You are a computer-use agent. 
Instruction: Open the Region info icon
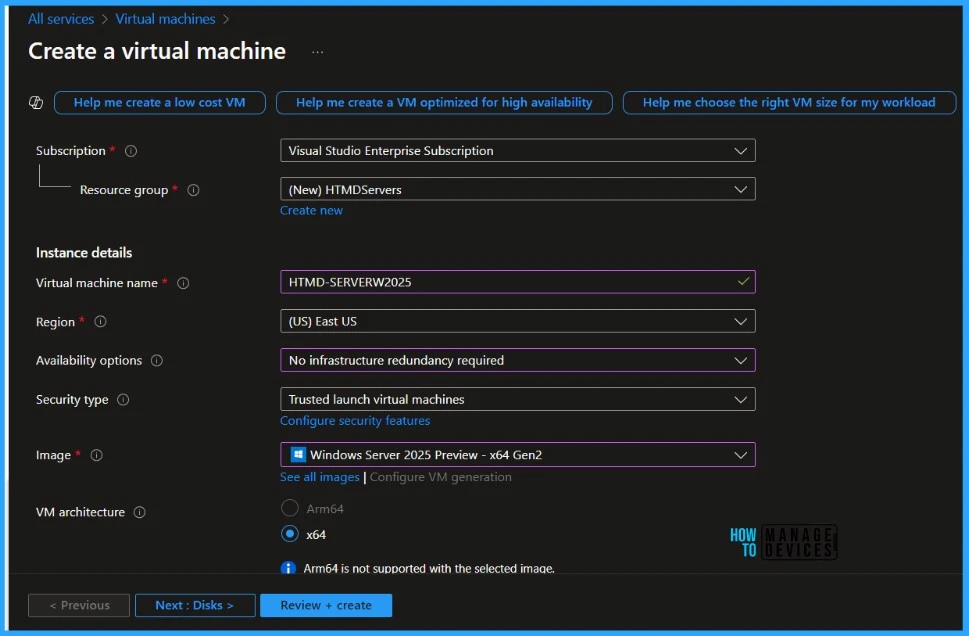click(x=100, y=321)
